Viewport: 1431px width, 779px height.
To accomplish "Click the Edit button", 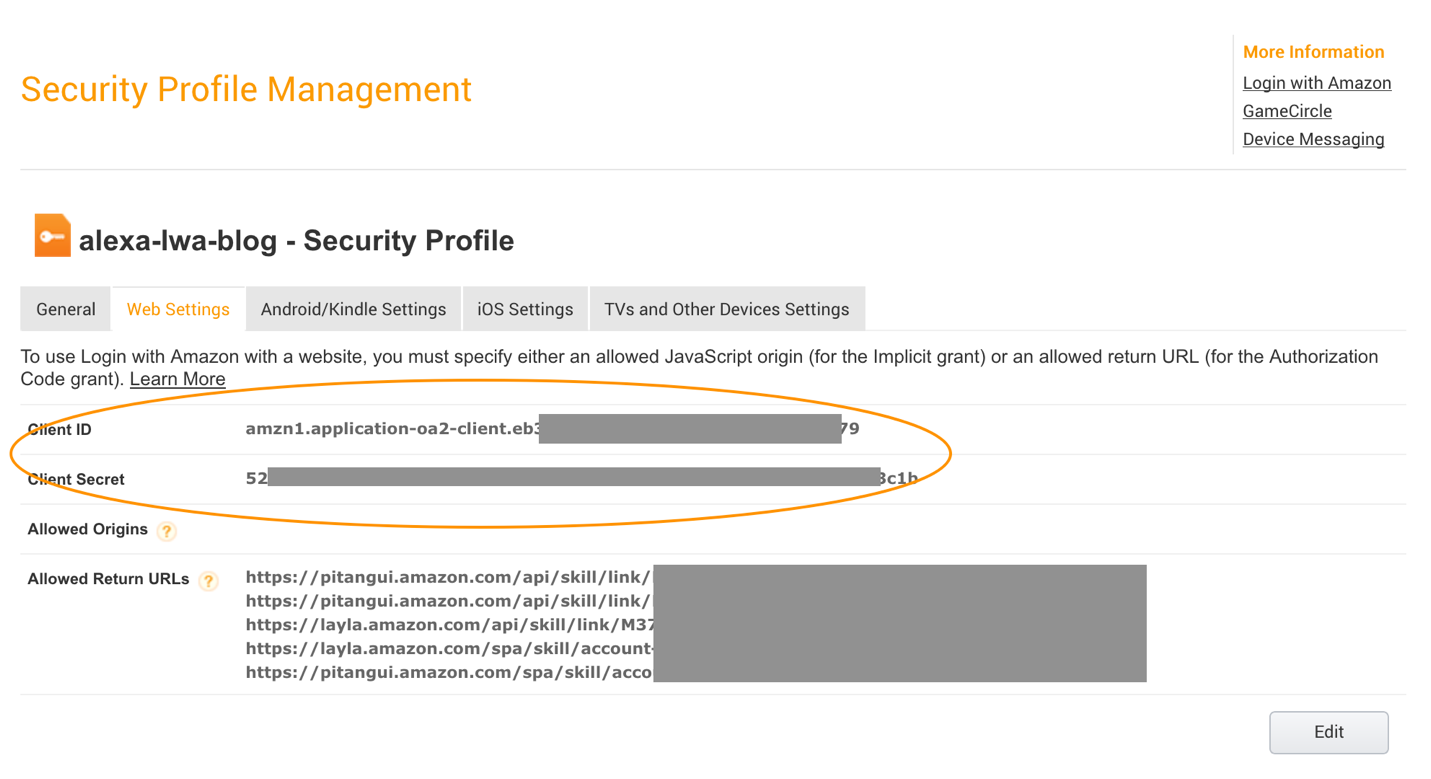I will click(x=1328, y=732).
